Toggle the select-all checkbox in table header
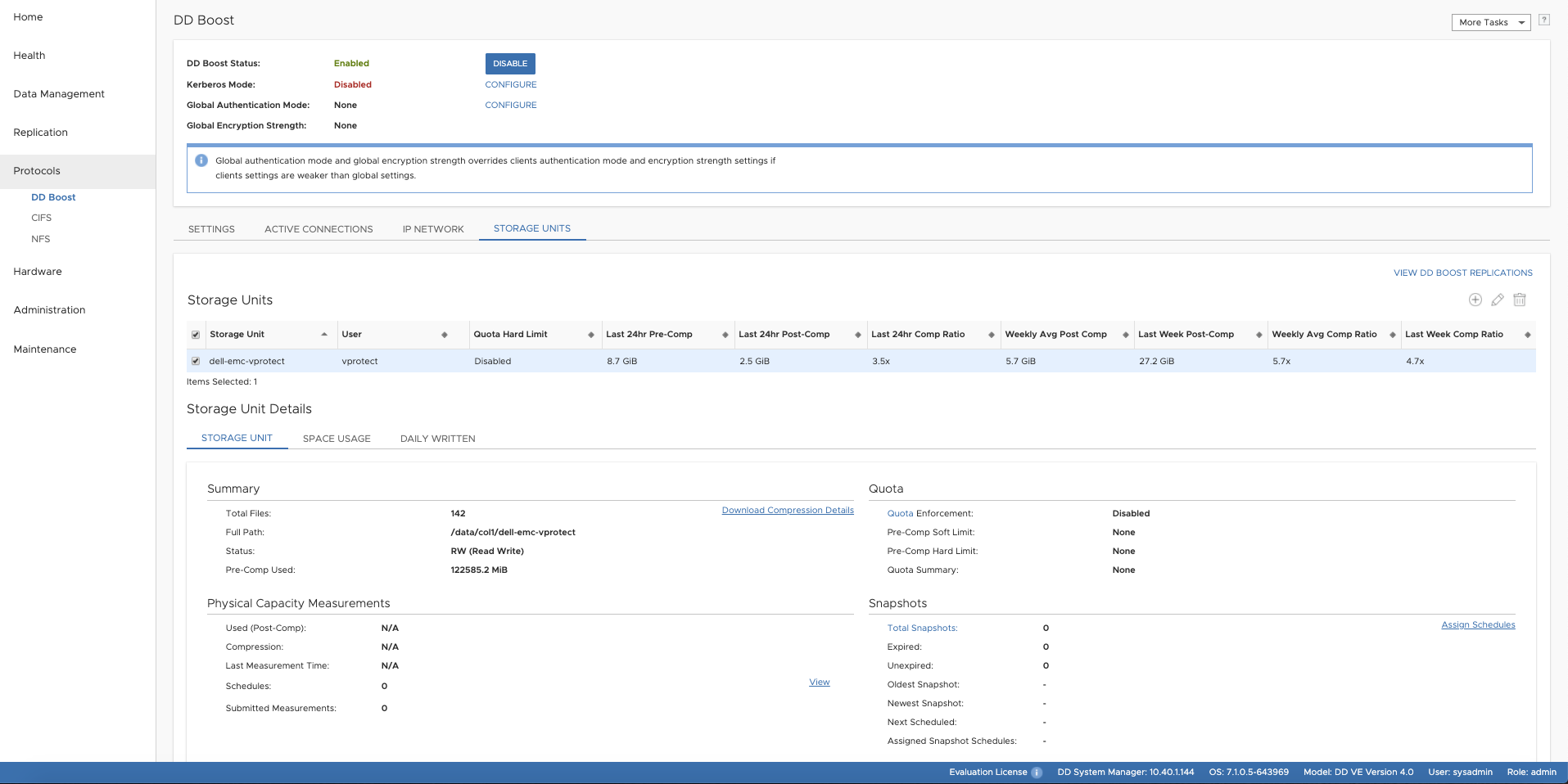This screenshot has height=784, width=1568. click(x=196, y=335)
